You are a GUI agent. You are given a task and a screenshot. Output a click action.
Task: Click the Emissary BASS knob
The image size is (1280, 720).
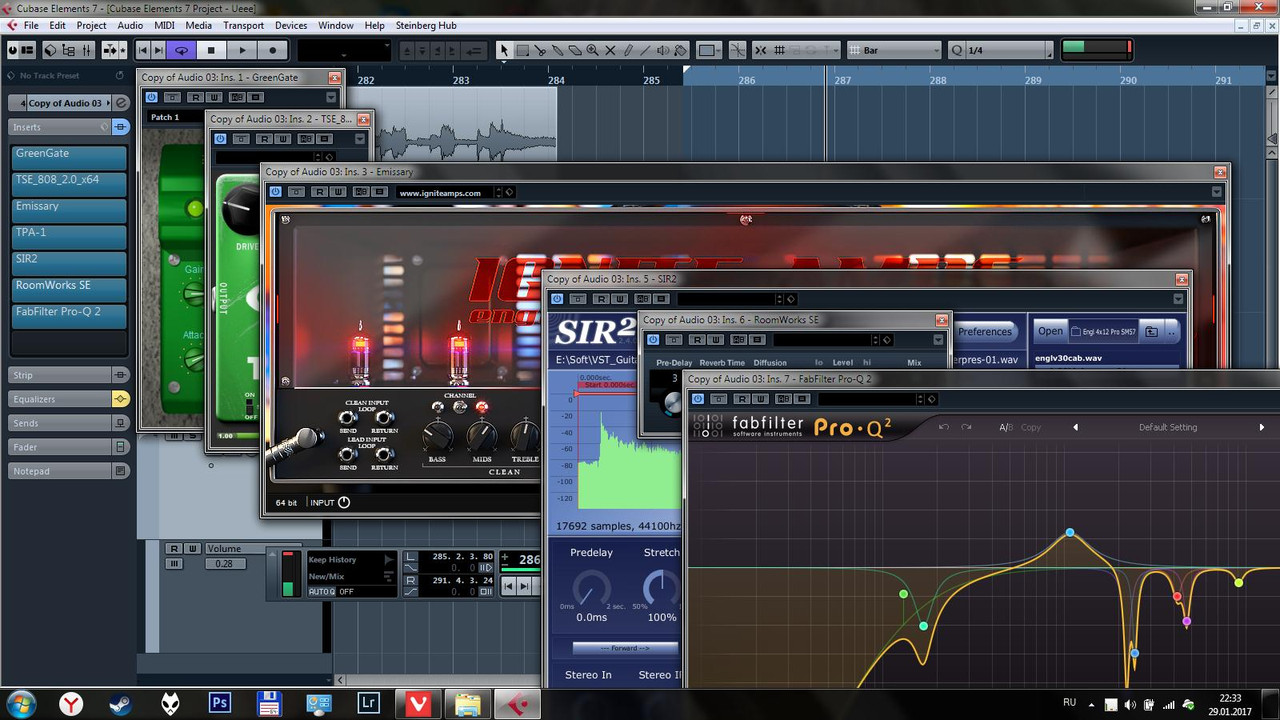point(438,436)
